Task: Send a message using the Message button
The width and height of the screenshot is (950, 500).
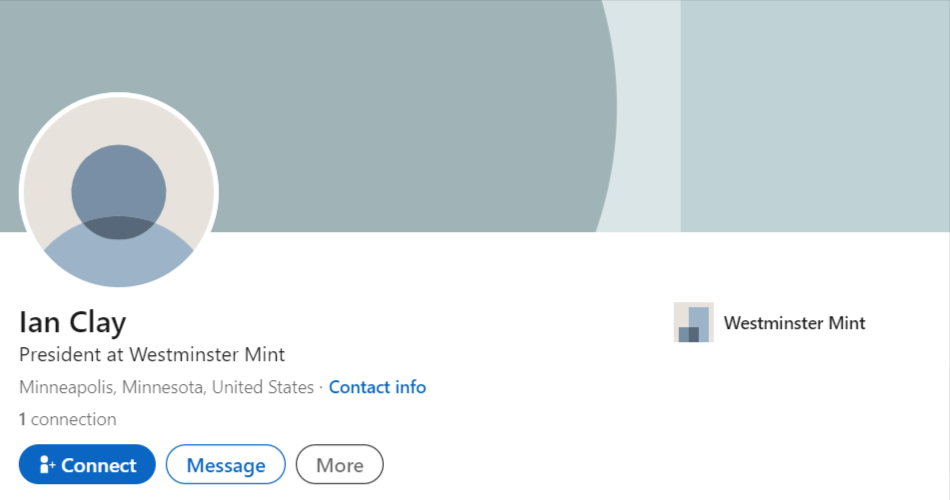Action: tap(225, 464)
